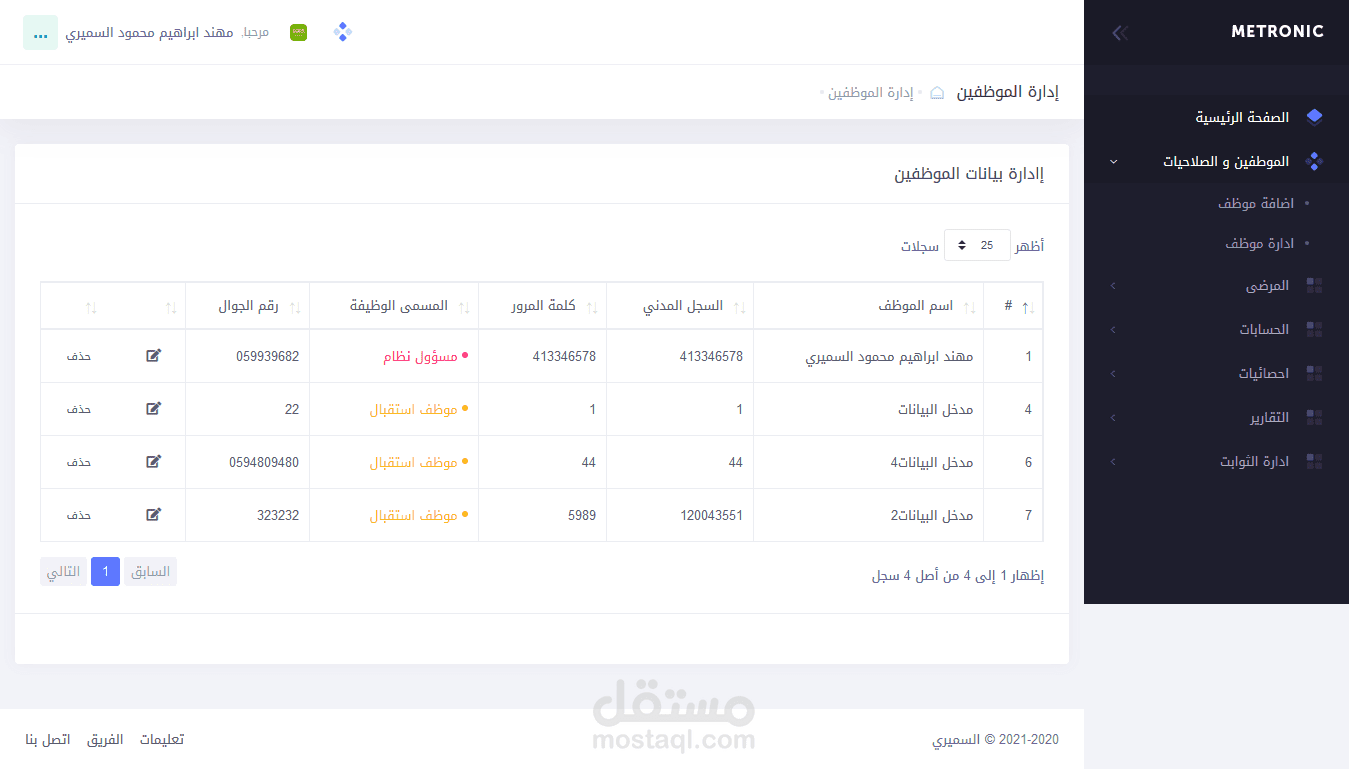
Task: Delete employee مهند ابراهيم محمود السميري
Action: coord(79,356)
